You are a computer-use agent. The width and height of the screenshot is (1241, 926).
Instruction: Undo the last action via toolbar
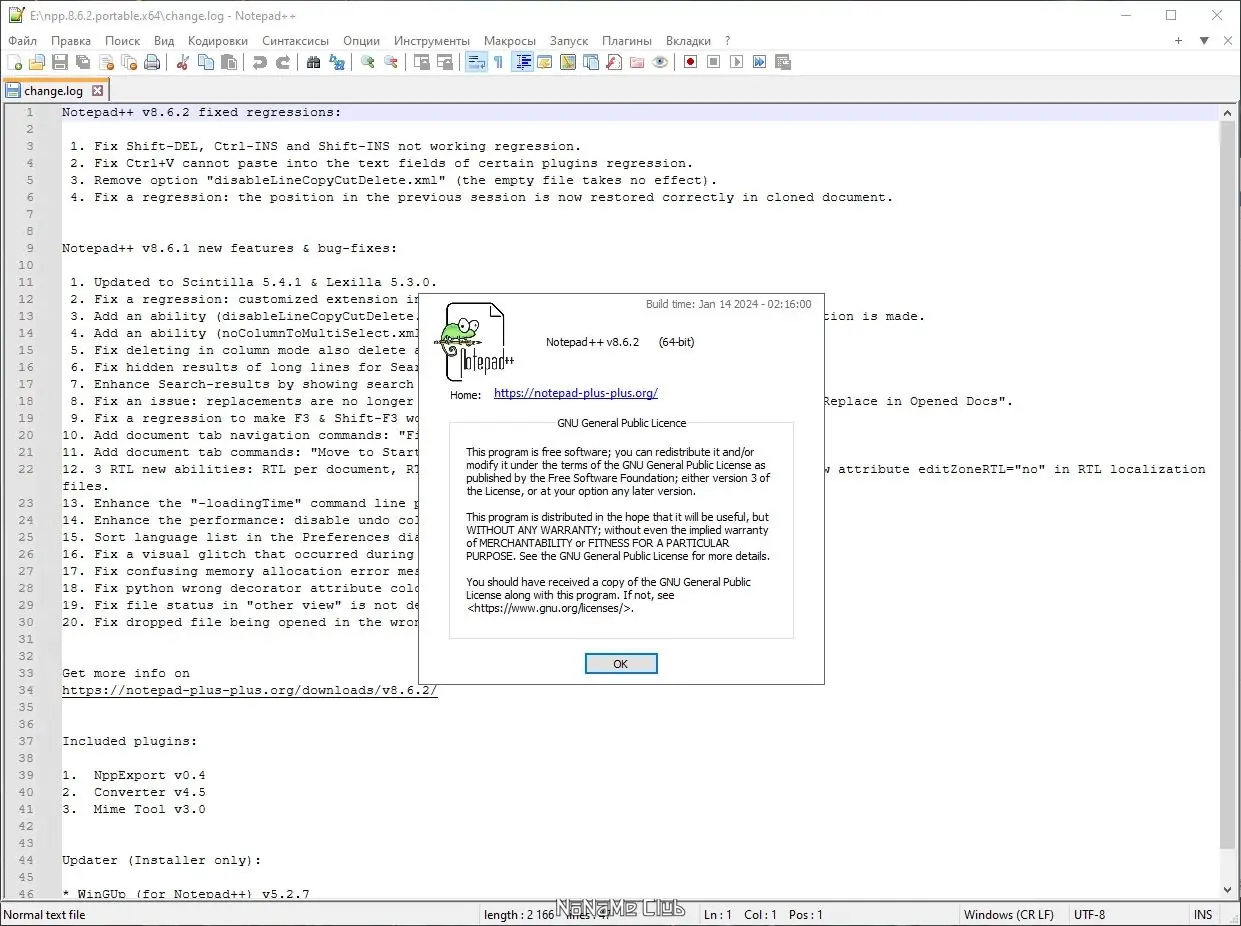tap(260, 62)
